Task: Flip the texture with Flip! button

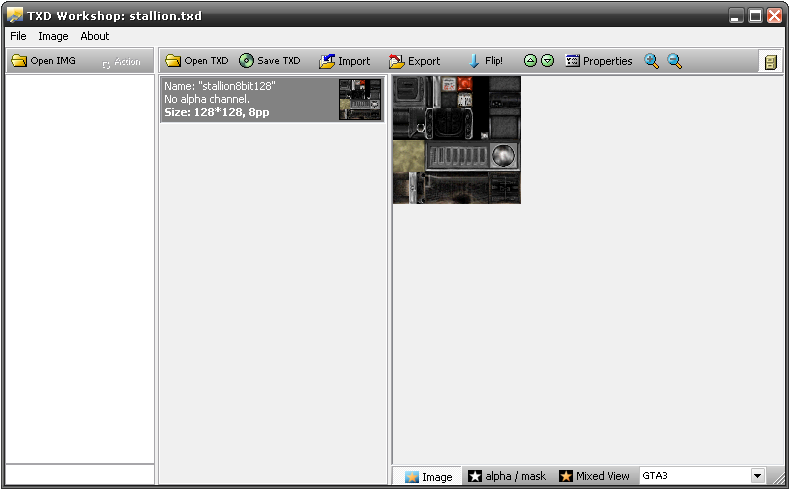Action: point(485,61)
